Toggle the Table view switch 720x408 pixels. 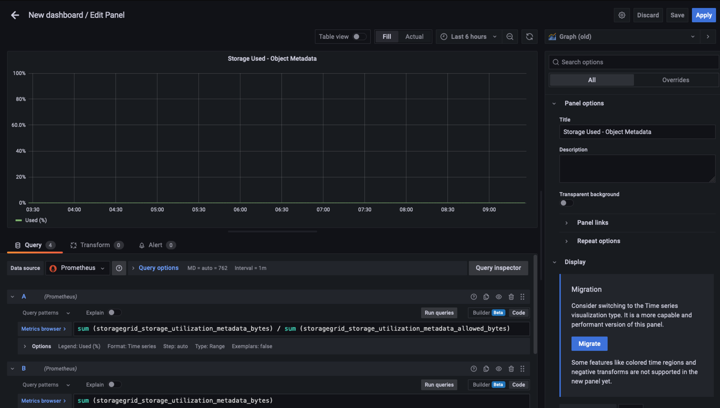358,37
